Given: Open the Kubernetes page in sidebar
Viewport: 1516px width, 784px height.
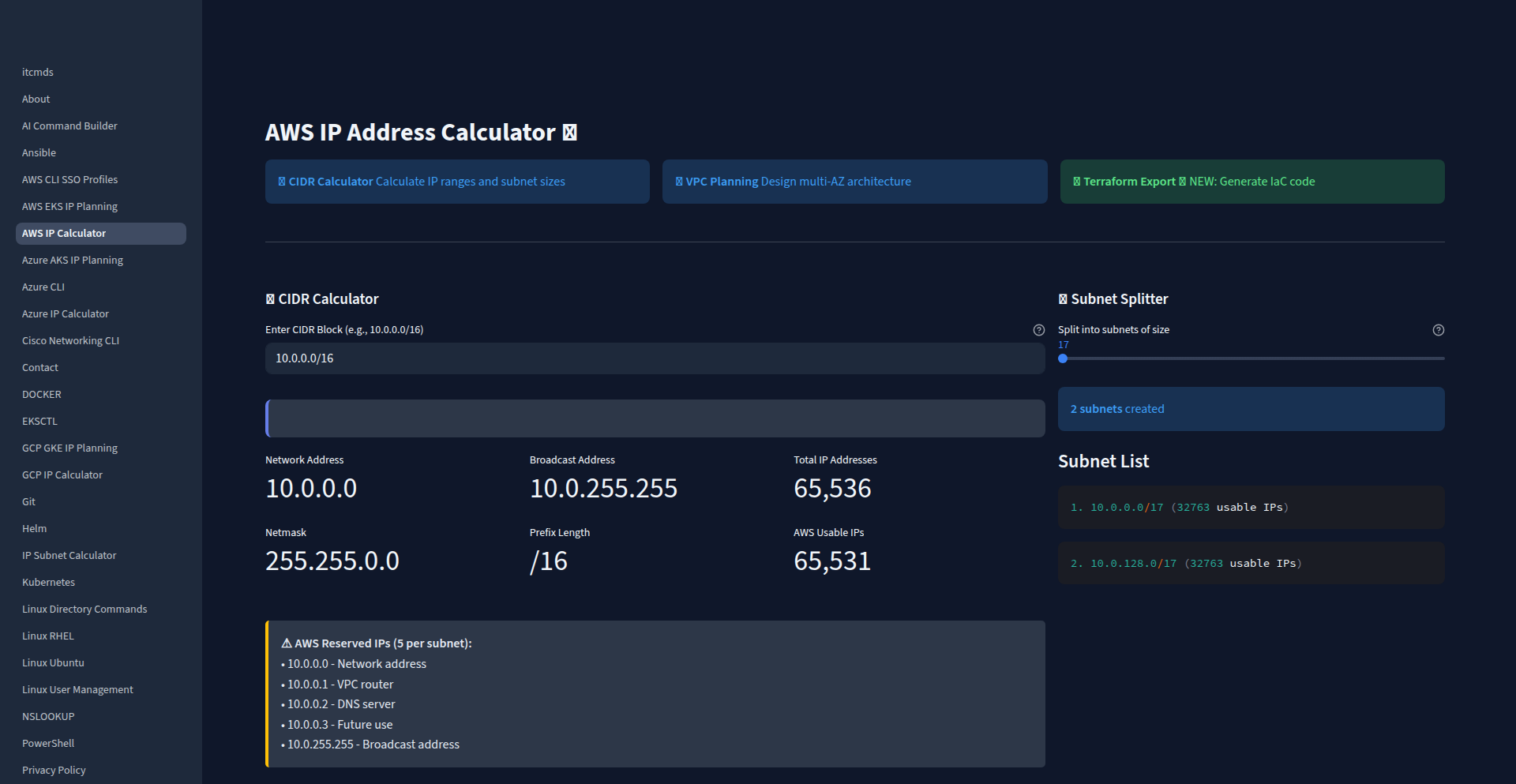Looking at the screenshot, I should click(48, 583).
